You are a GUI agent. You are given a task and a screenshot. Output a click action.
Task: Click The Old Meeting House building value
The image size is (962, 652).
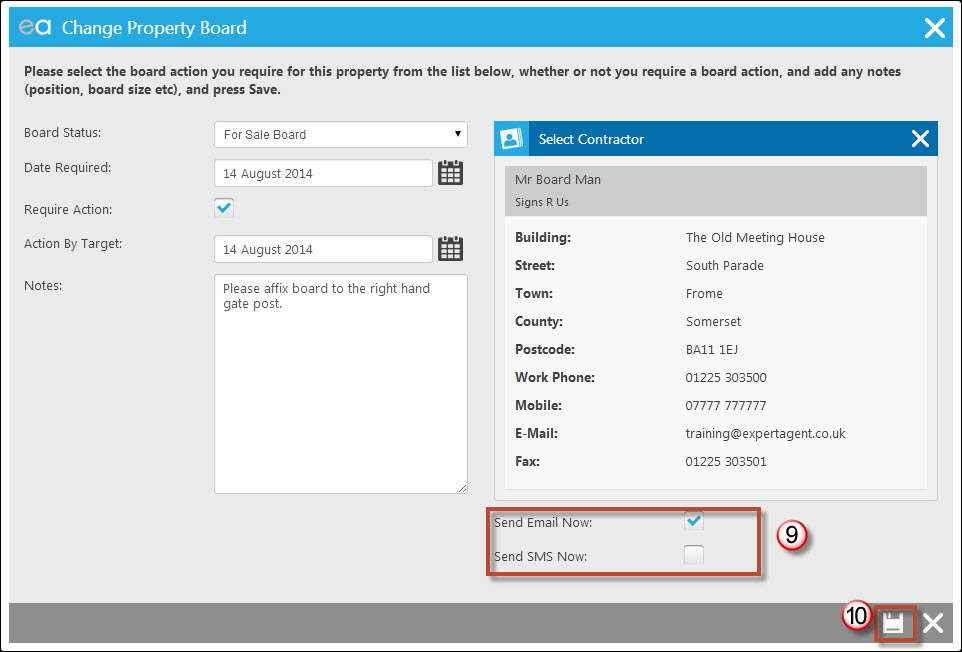(755, 237)
